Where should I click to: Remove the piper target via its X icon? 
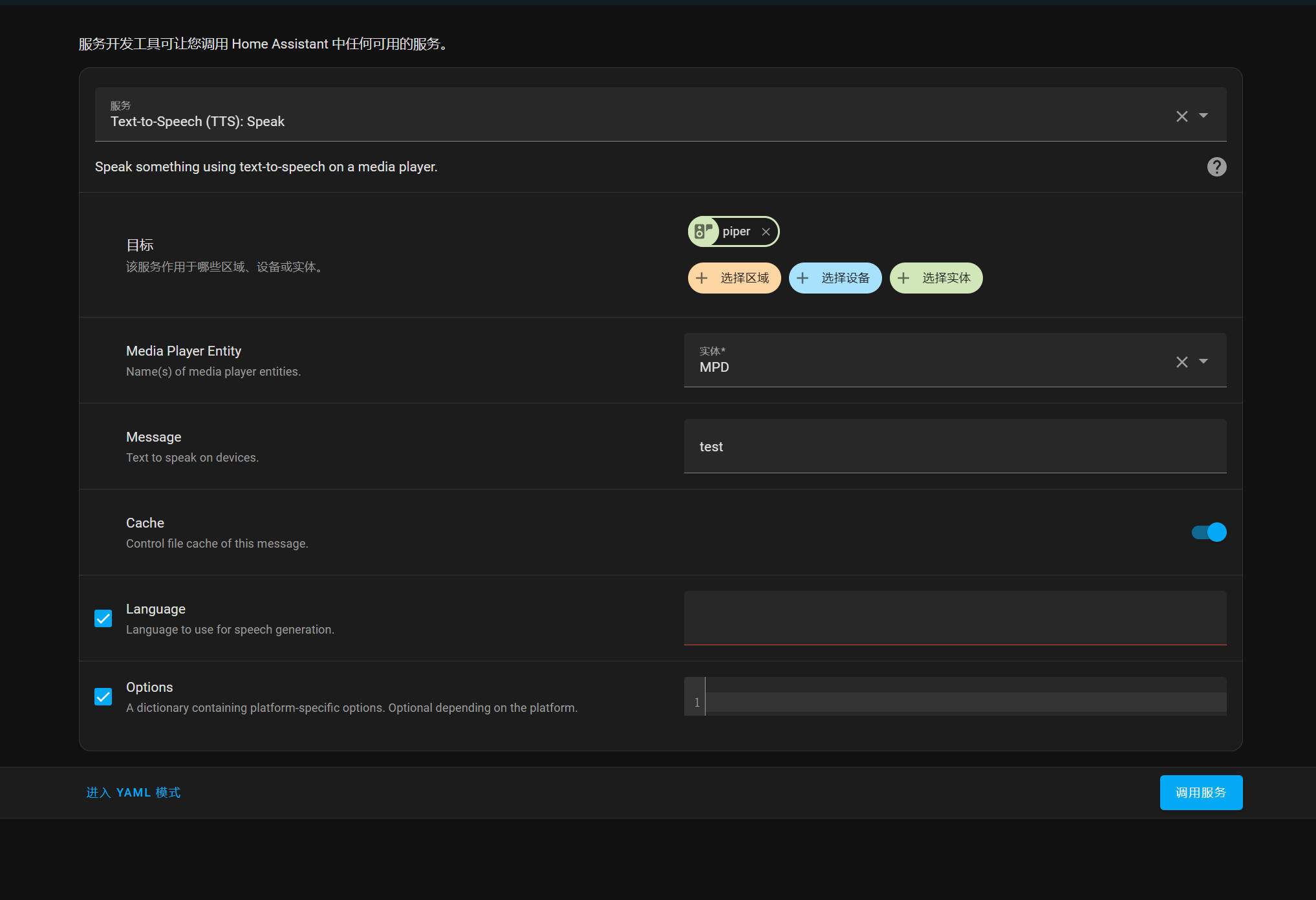pos(766,231)
